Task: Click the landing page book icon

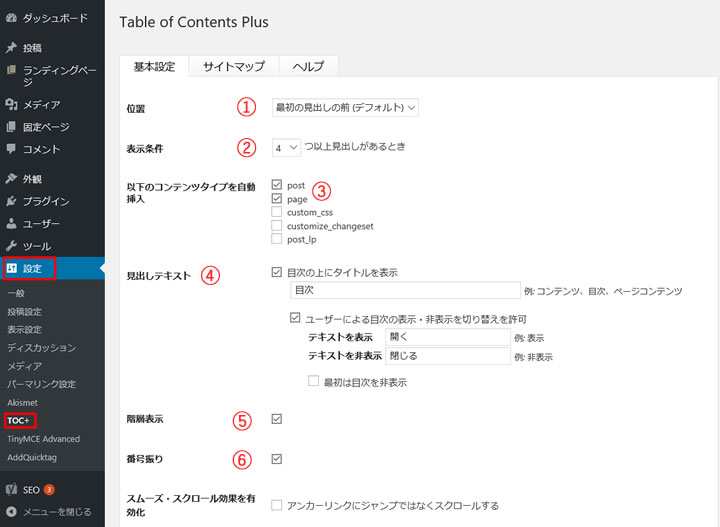Action: 11,70
